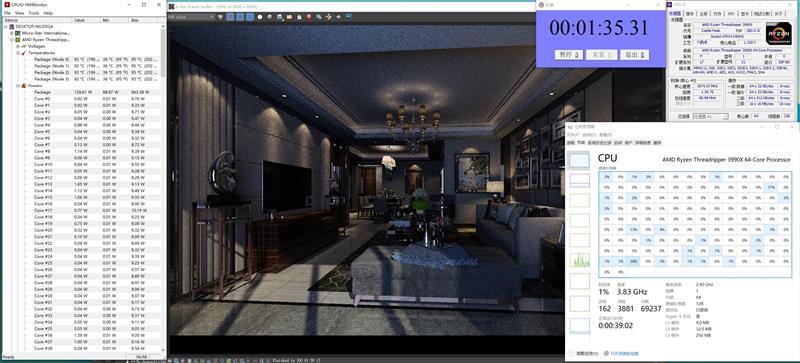Open the Tools menu in HWMonitor
800x363 pixels.
(34, 13)
